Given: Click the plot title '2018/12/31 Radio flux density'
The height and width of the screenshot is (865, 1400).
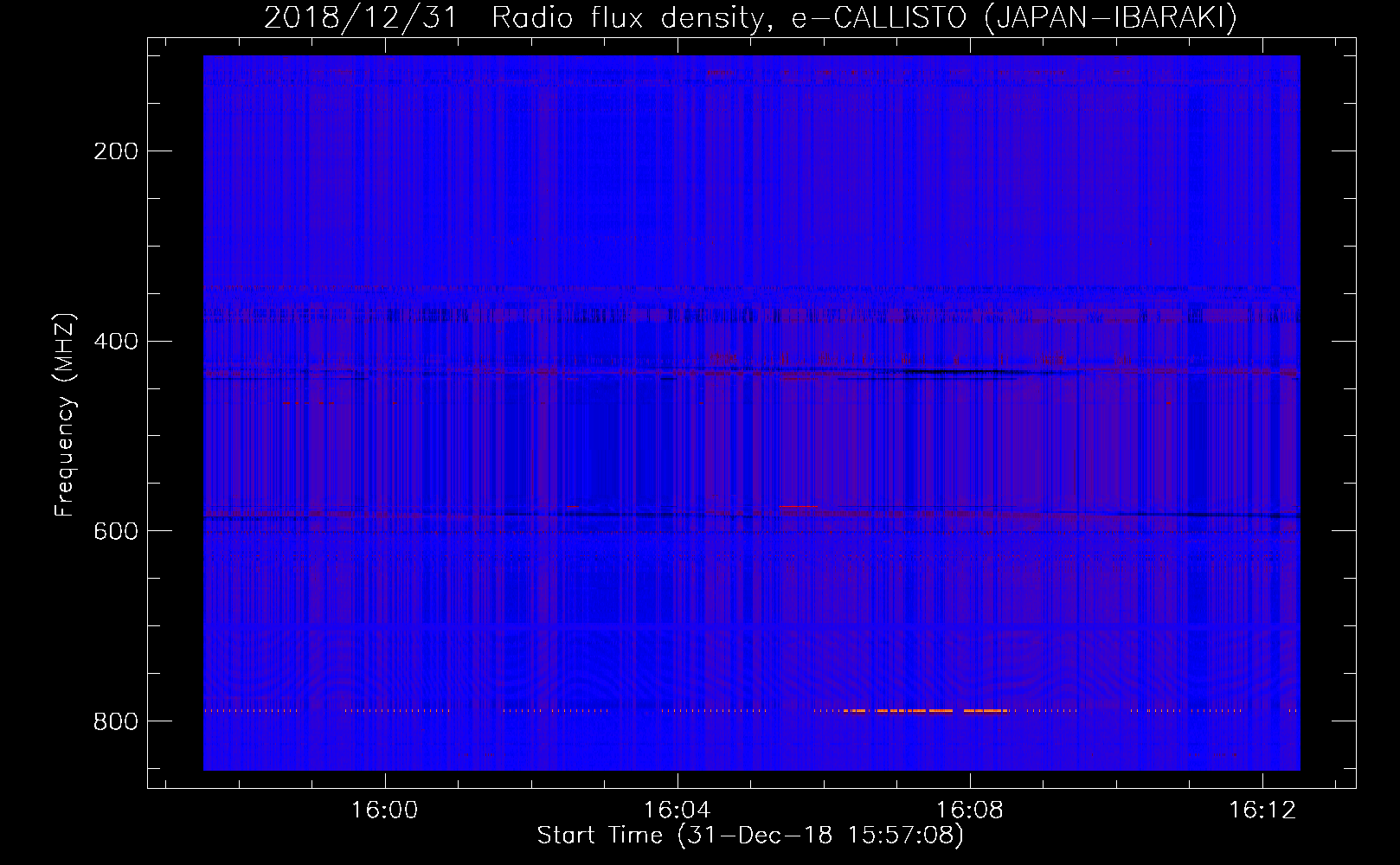Looking at the screenshot, I should coord(750,17).
